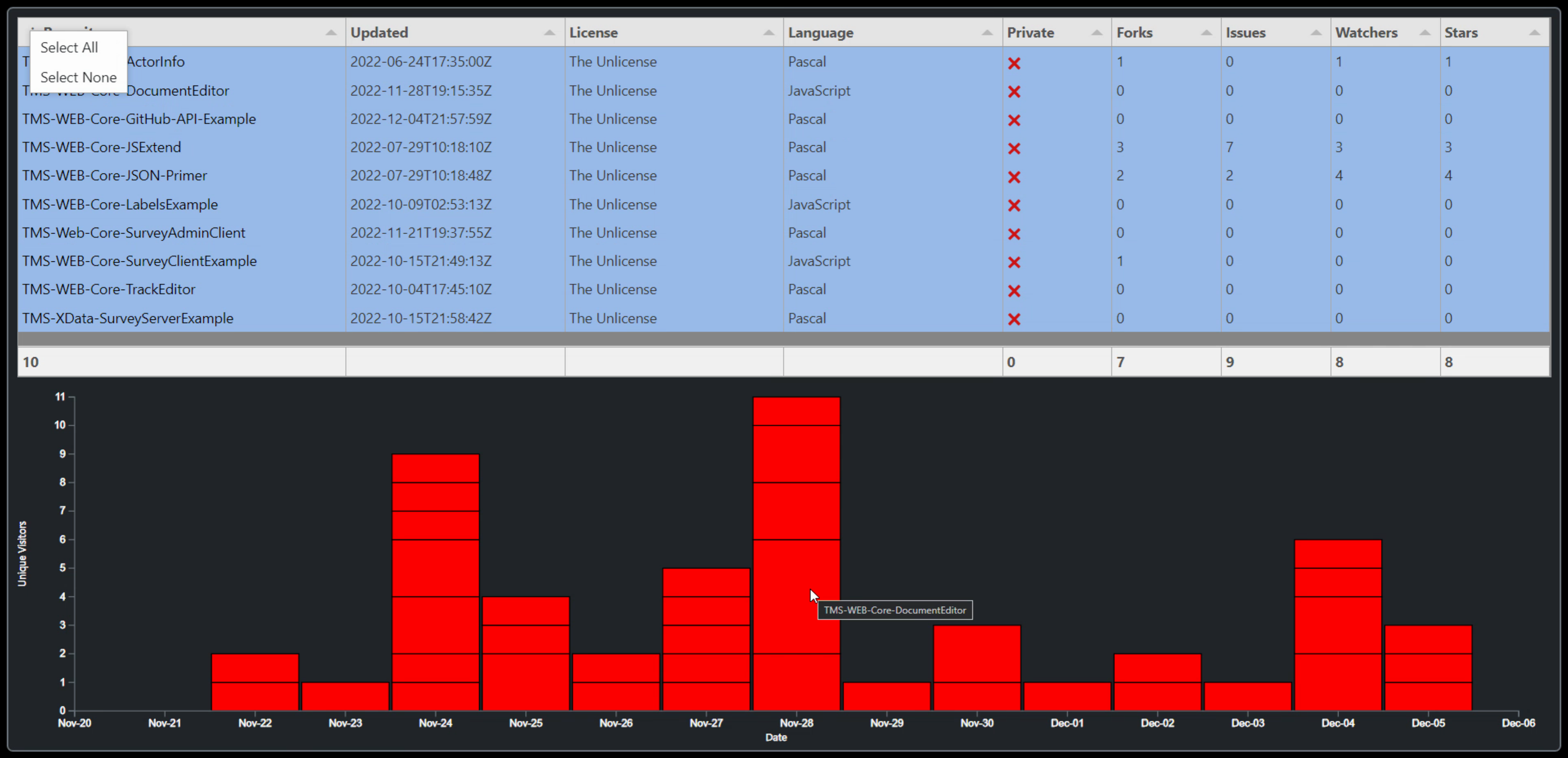
Task: Click the Watchers column sort icon
Action: tap(1422, 32)
